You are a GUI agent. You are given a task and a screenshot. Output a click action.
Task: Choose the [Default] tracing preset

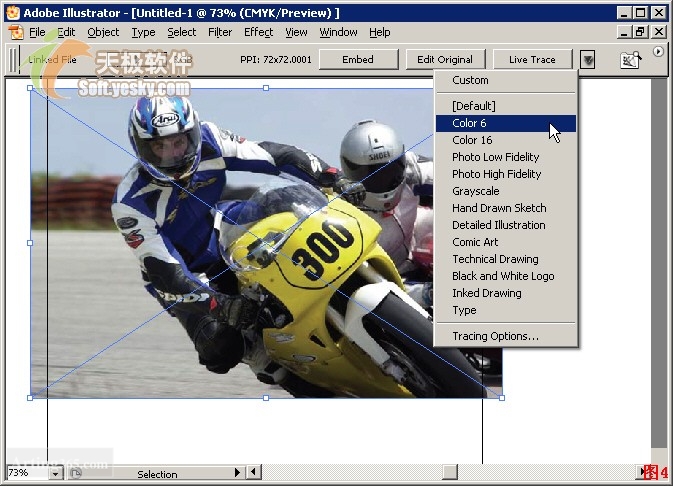(x=506, y=106)
